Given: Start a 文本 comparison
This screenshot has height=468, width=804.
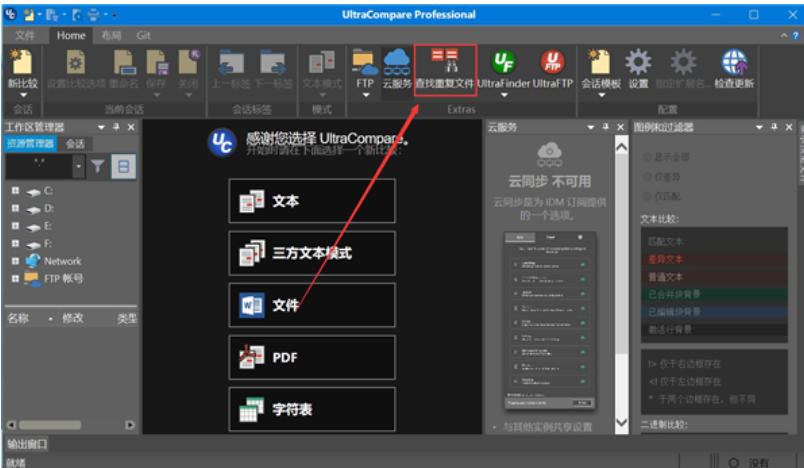Looking at the screenshot, I should (x=311, y=201).
